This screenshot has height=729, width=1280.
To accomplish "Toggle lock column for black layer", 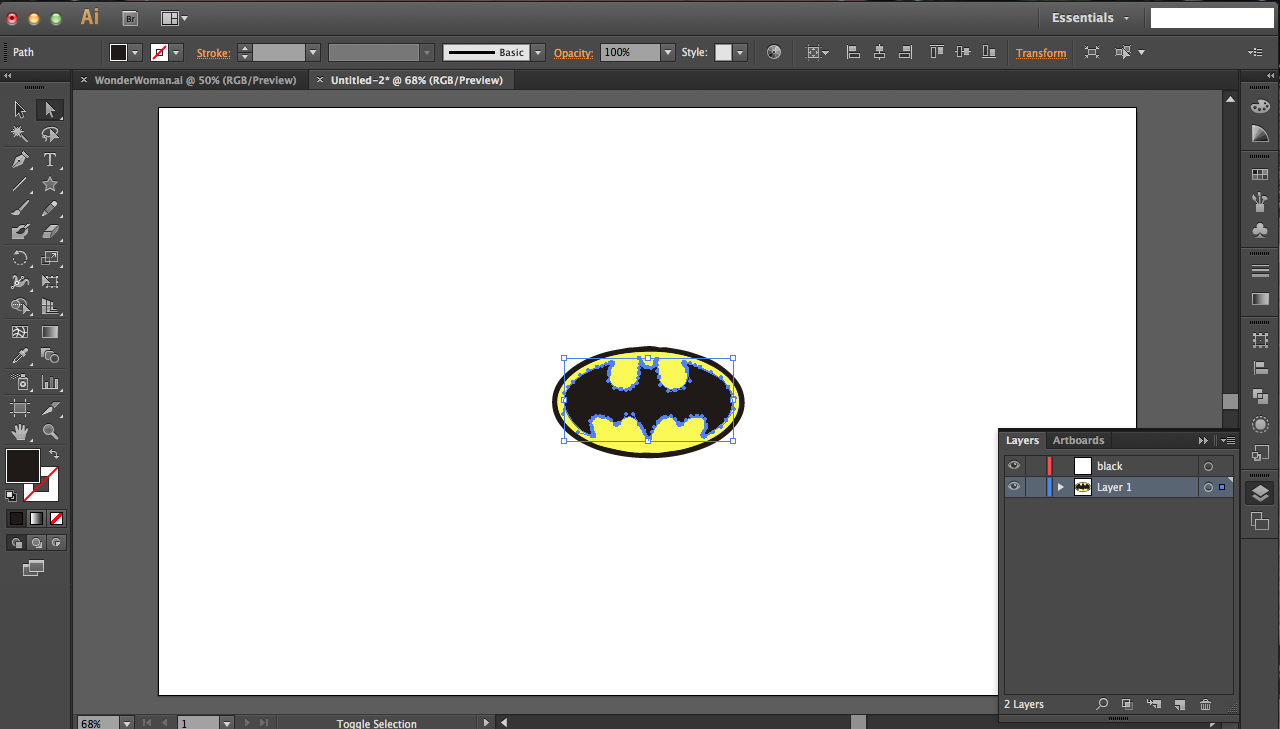I will (x=1034, y=466).
